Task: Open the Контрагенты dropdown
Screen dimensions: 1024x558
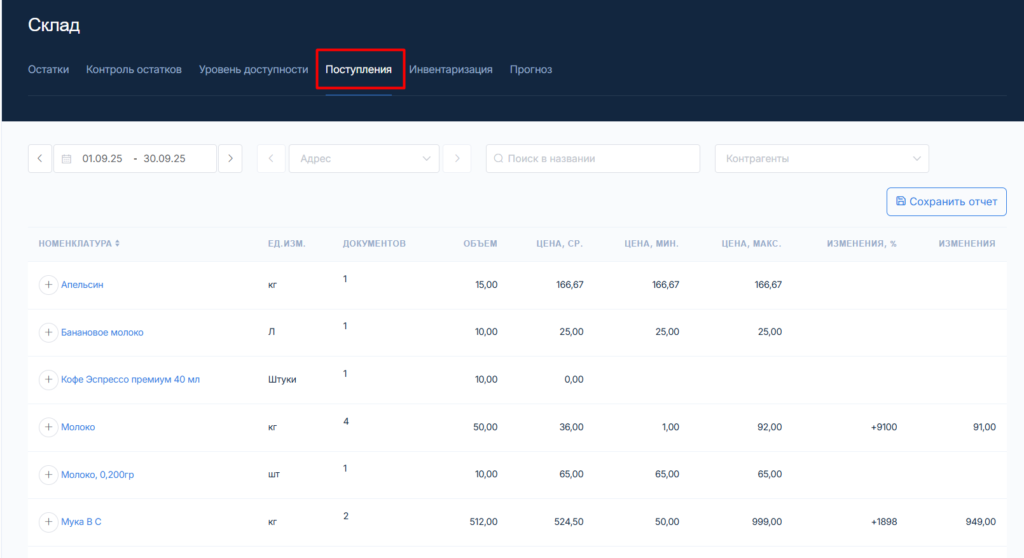Action: (821, 158)
